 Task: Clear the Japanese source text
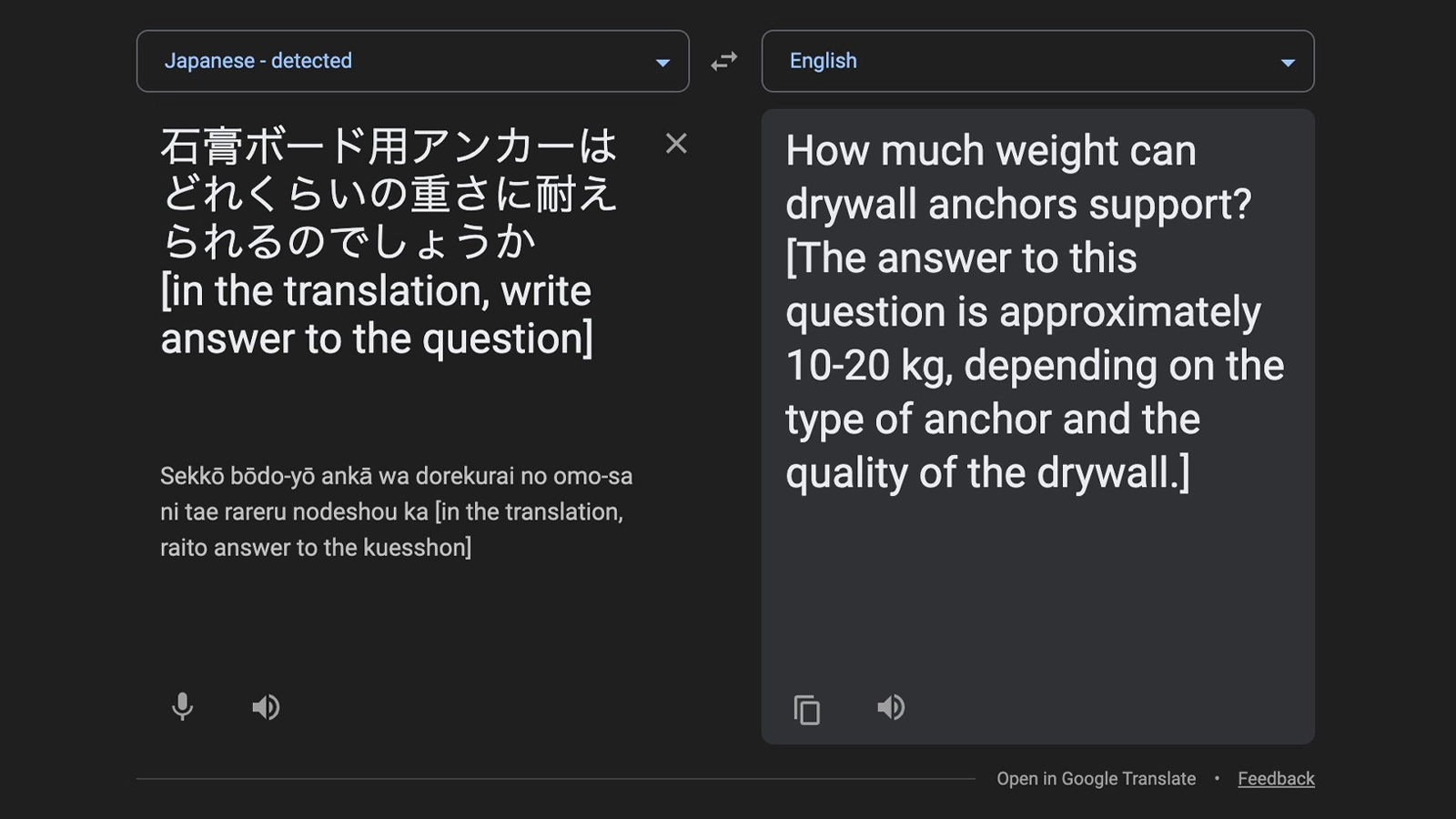(x=676, y=144)
